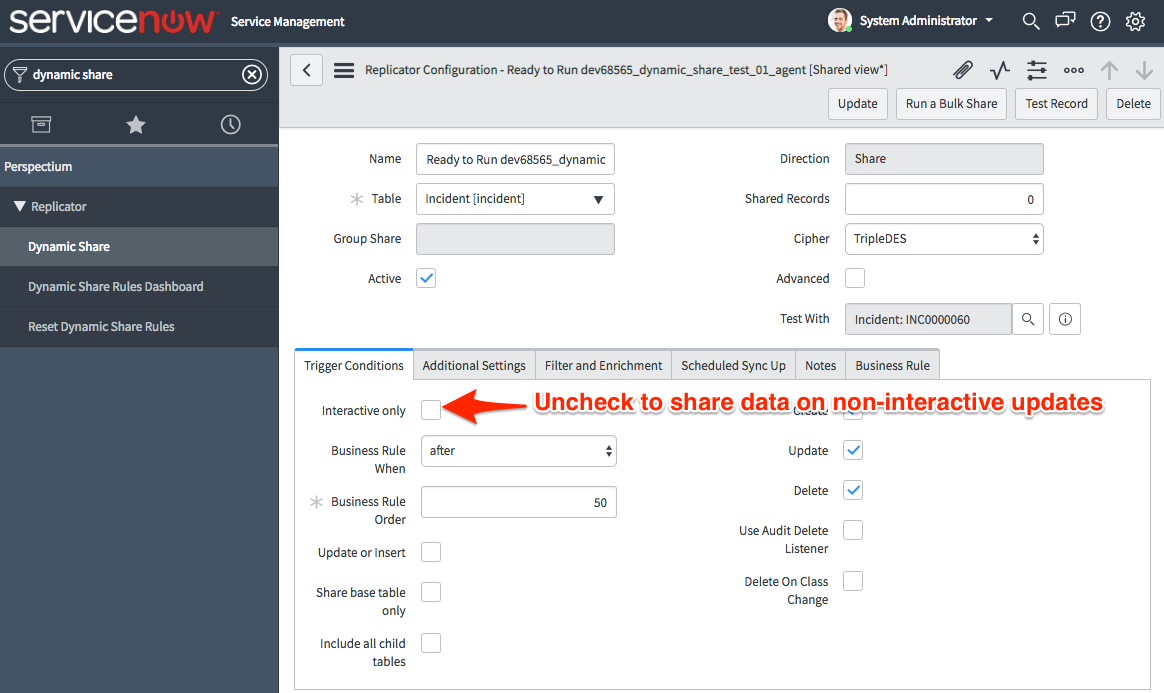Show all applications archive icon
Screen dimensions: 1164x693
(42, 125)
